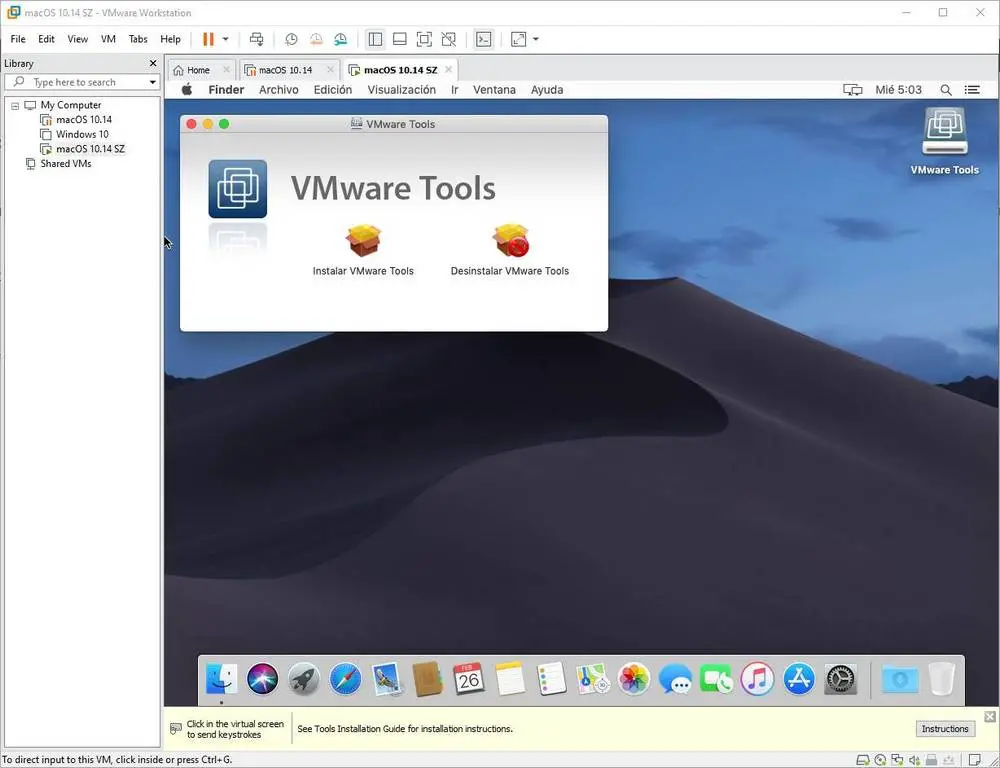The image size is (1000, 768).
Task: Toggle the console view toolbar button
Action: pos(483,39)
